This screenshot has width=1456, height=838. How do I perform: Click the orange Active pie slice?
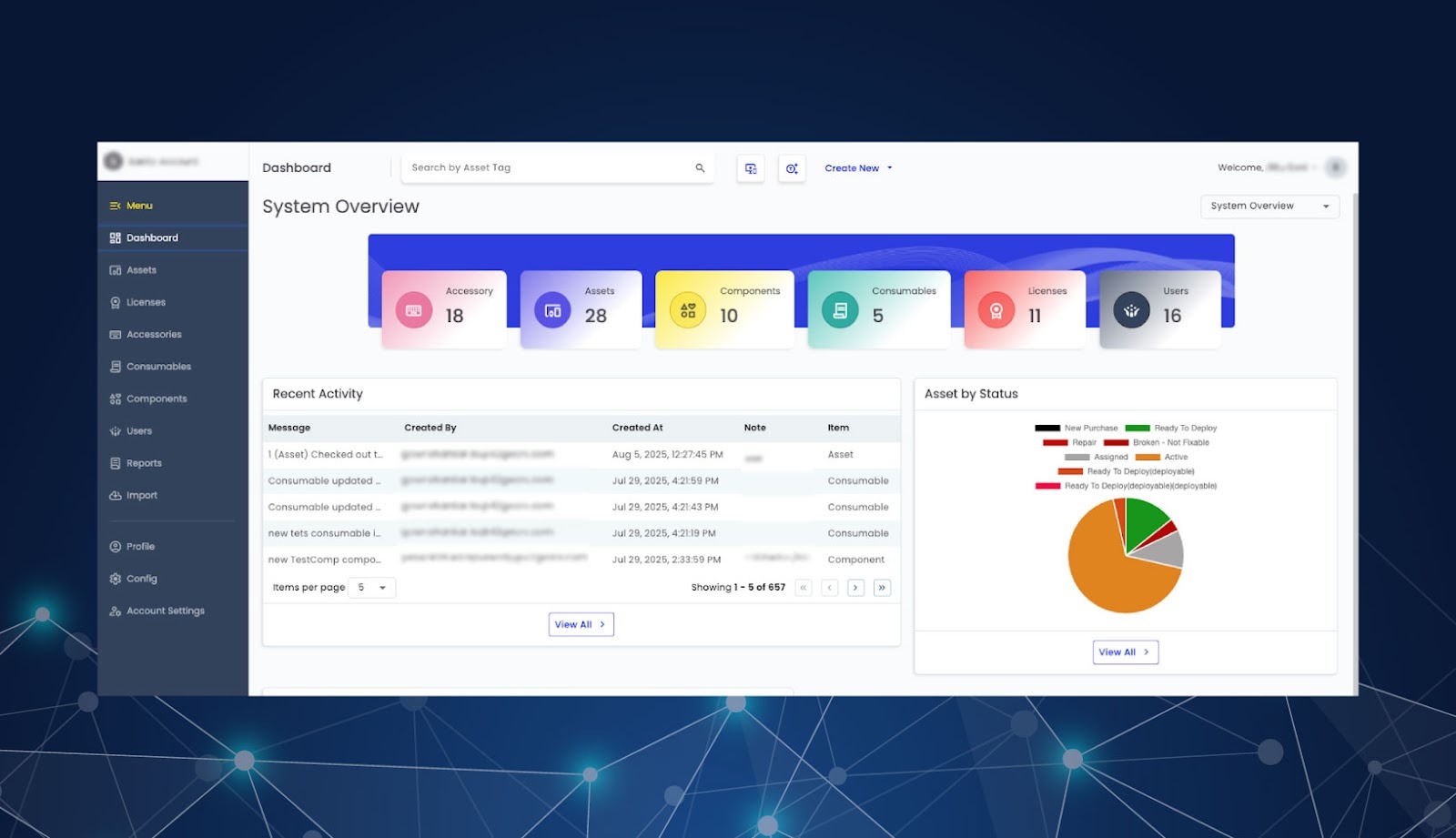pos(1108,573)
